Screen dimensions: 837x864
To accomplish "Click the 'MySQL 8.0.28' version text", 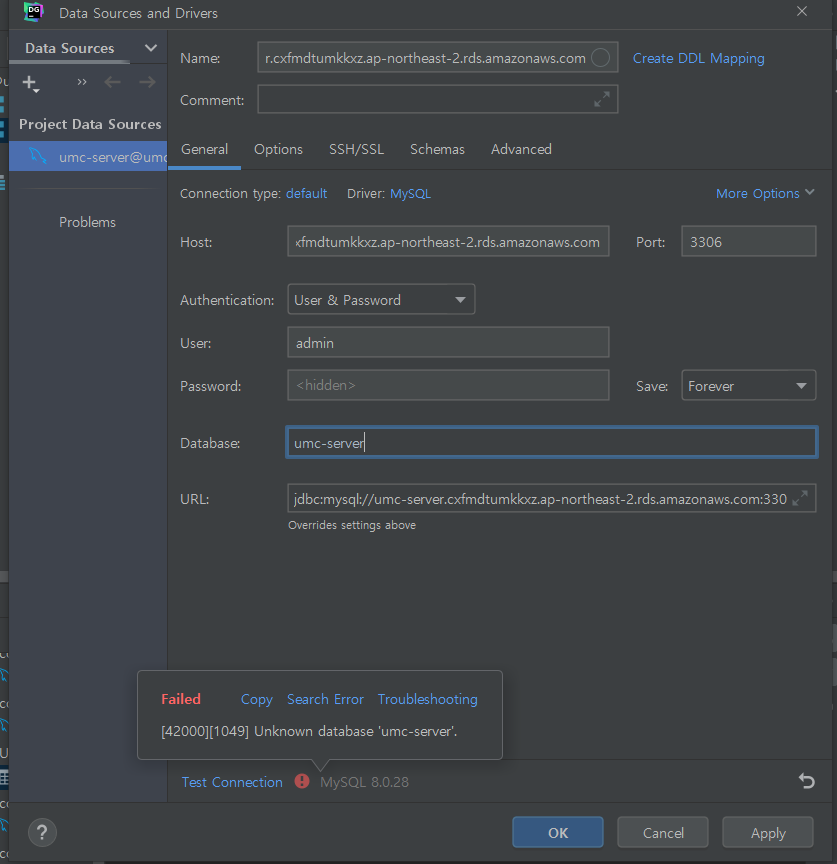I will tap(364, 782).
